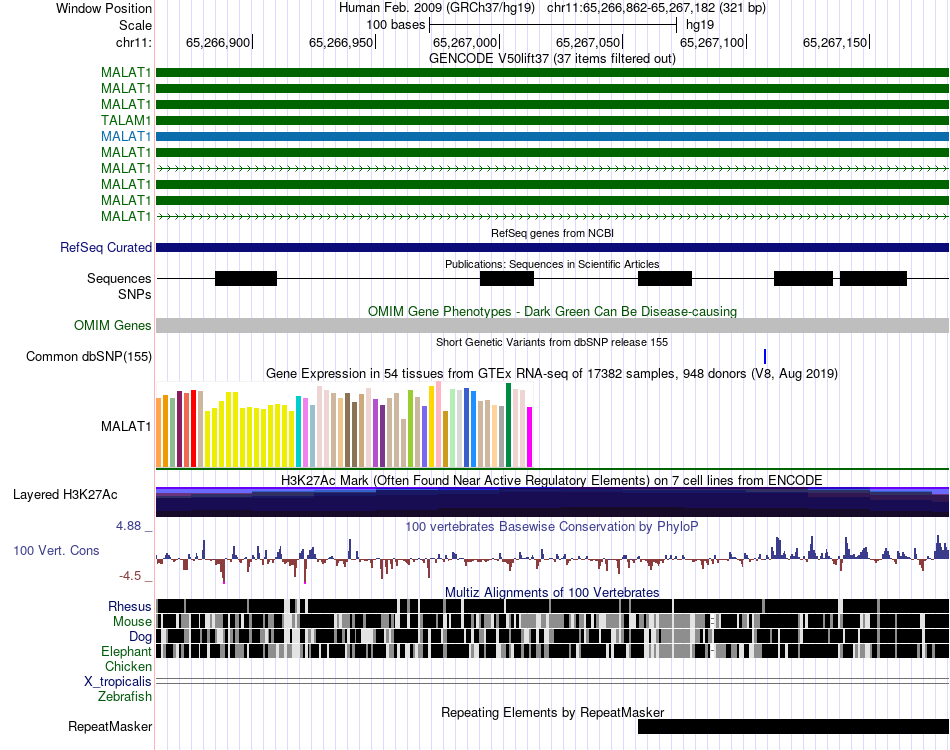Click the GENCODE V50lift37 track title

552,58
